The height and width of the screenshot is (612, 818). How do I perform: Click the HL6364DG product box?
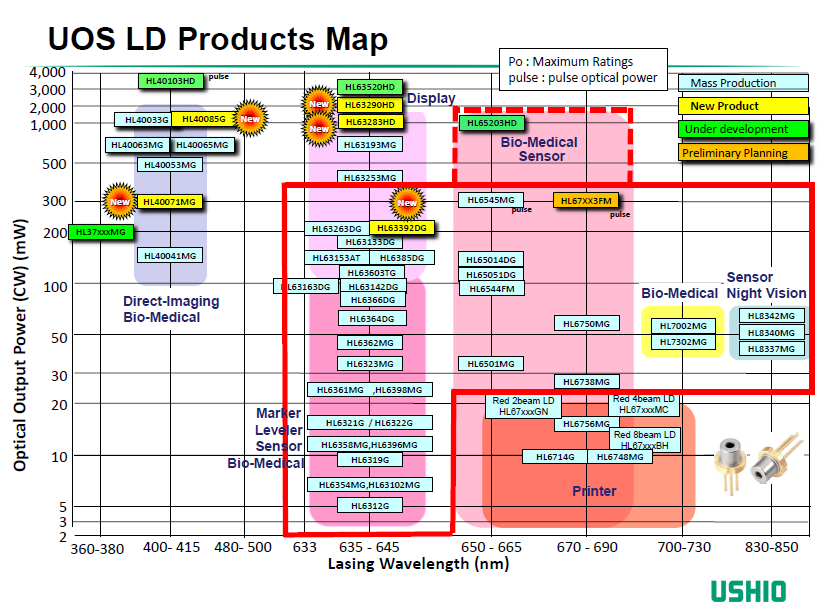tap(372, 318)
